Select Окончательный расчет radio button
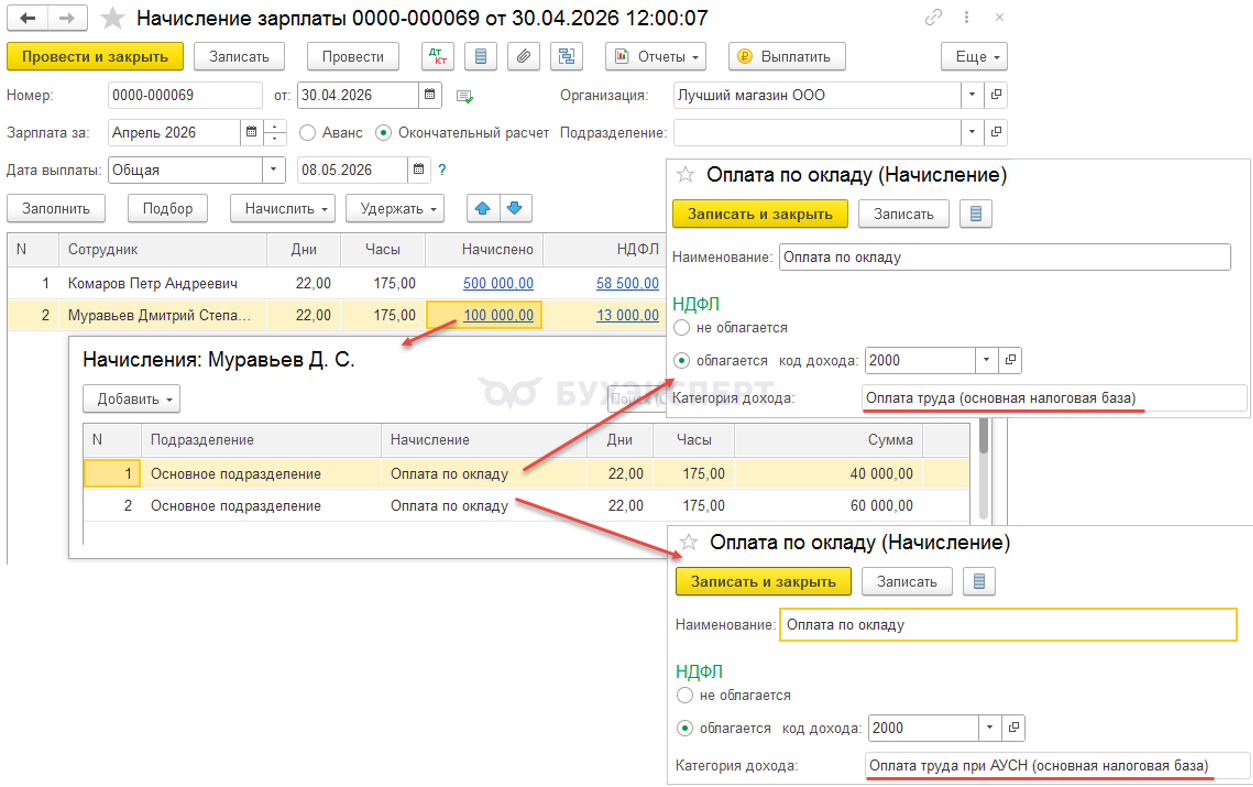Viewport: 1253px width, 787px height. pyautogui.click(x=383, y=132)
